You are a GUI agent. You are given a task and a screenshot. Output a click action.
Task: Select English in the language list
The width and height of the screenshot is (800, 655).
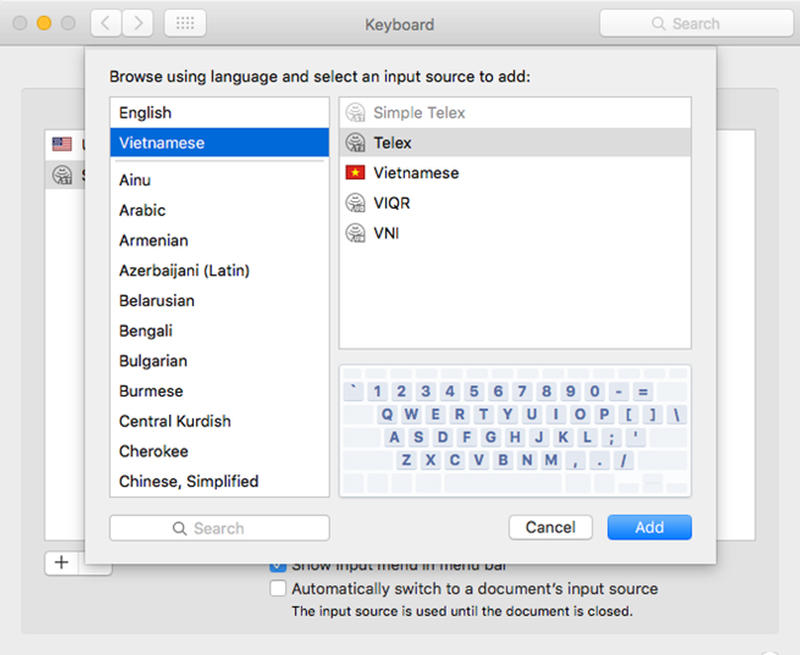click(x=145, y=113)
